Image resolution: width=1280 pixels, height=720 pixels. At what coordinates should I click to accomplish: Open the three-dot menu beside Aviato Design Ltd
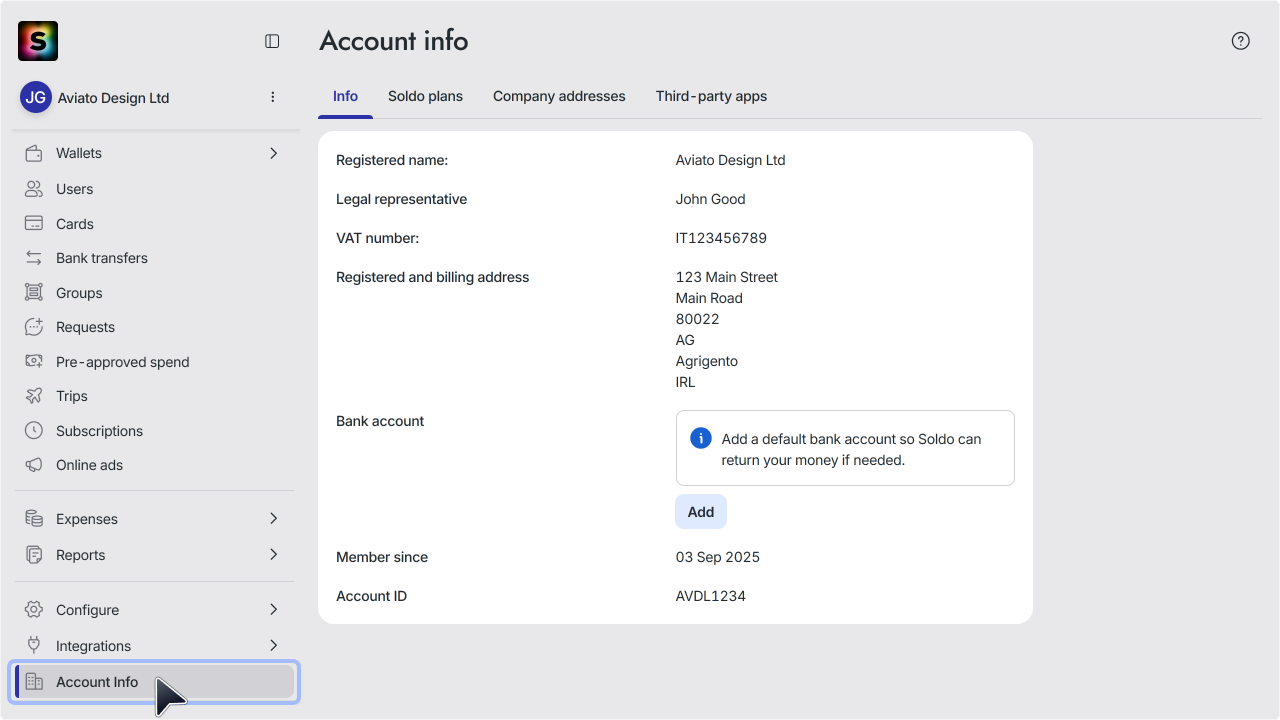point(273,97)
